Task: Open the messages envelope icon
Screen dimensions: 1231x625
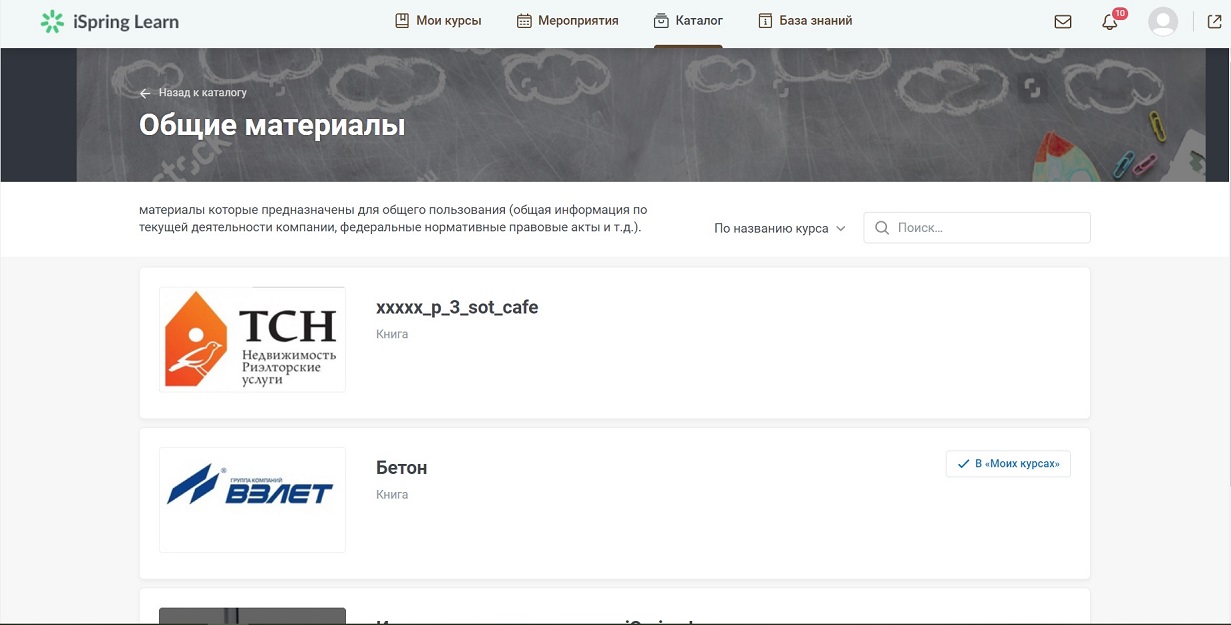Action: pyautogui.click(x=1063, y=22)
